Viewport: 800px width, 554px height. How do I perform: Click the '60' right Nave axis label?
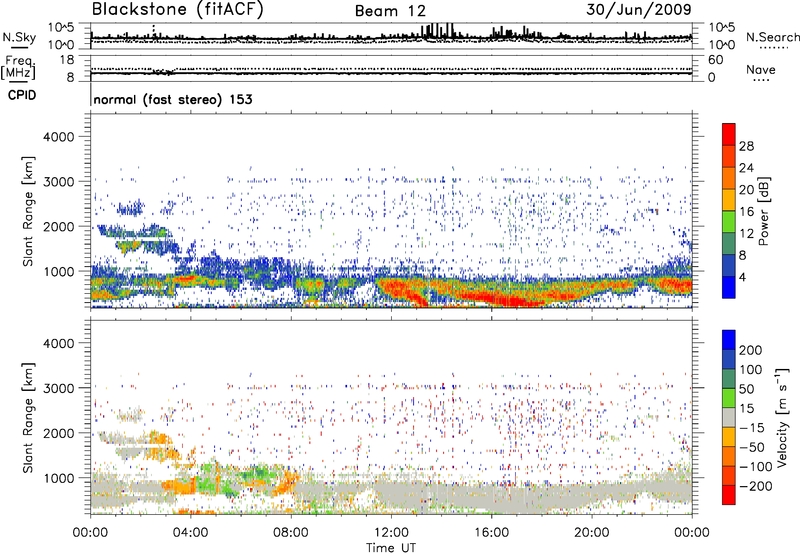coord(716,60)
